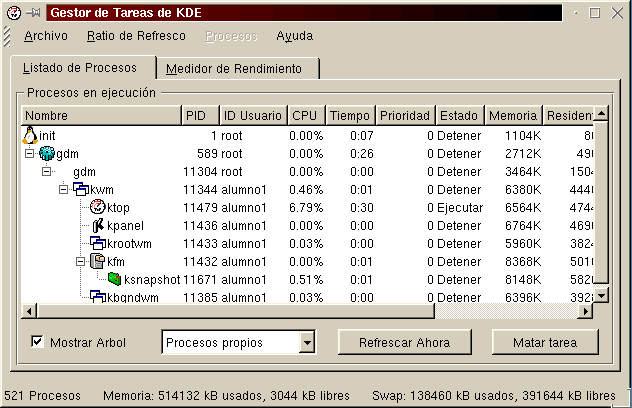The image size is (632, 408).
Task: Open the Ayuda menu
Action: (295, 36)
